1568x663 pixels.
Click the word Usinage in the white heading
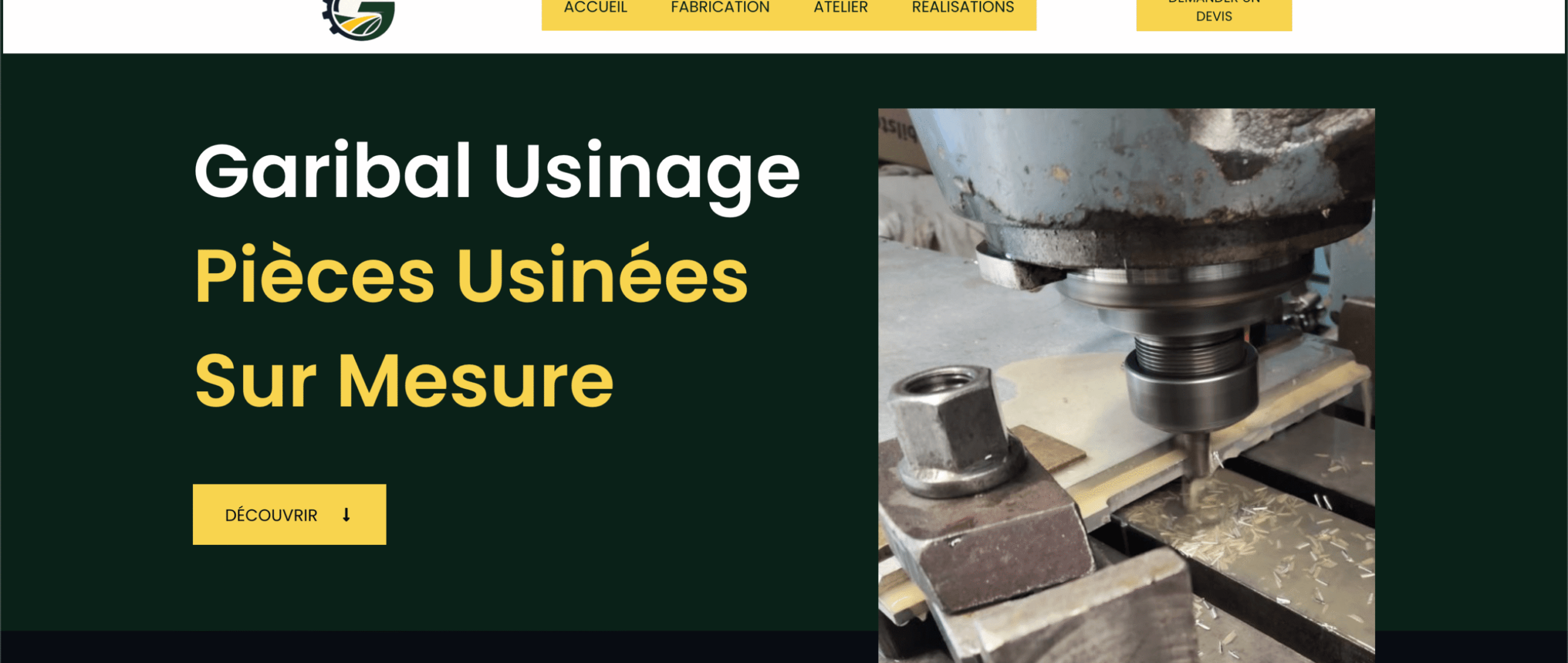[647, 177]
